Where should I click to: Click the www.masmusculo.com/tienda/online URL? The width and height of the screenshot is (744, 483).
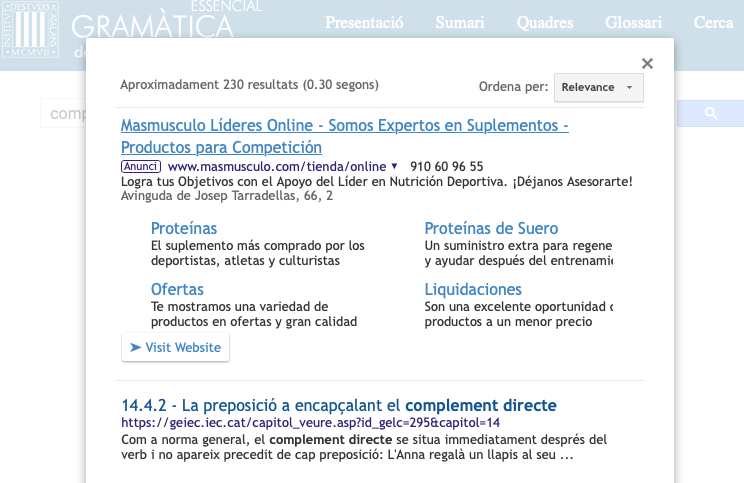(277, 167)
